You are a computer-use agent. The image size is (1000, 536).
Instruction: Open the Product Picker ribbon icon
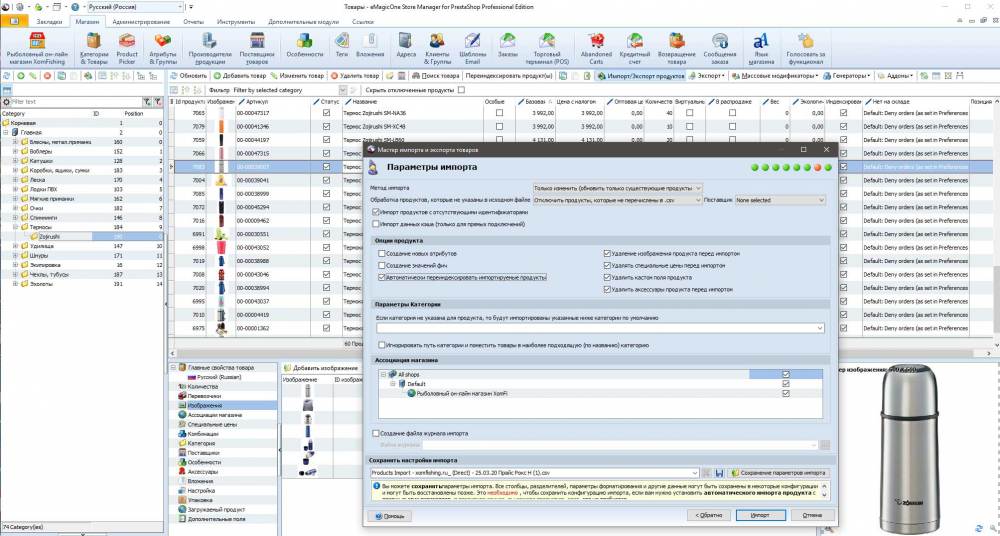128,45
